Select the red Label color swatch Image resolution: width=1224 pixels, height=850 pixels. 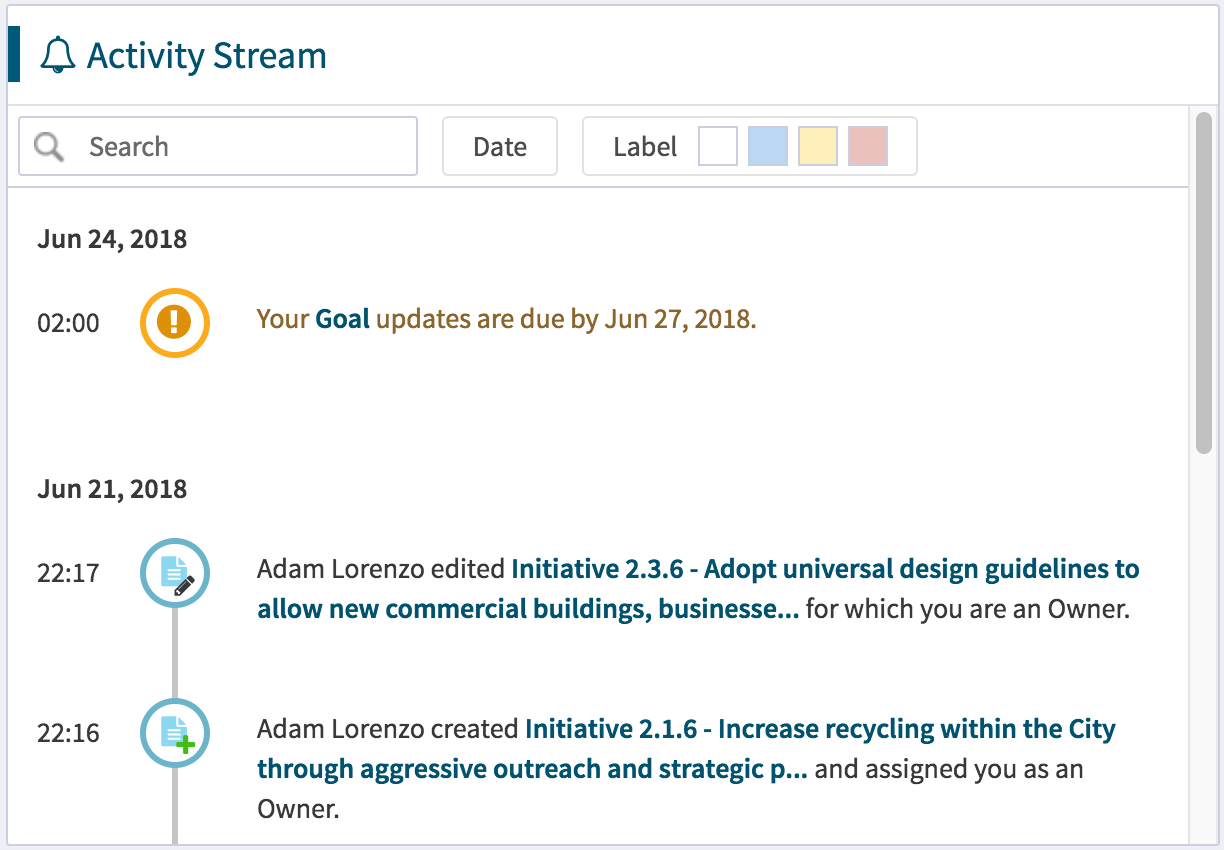pos(866,146)
